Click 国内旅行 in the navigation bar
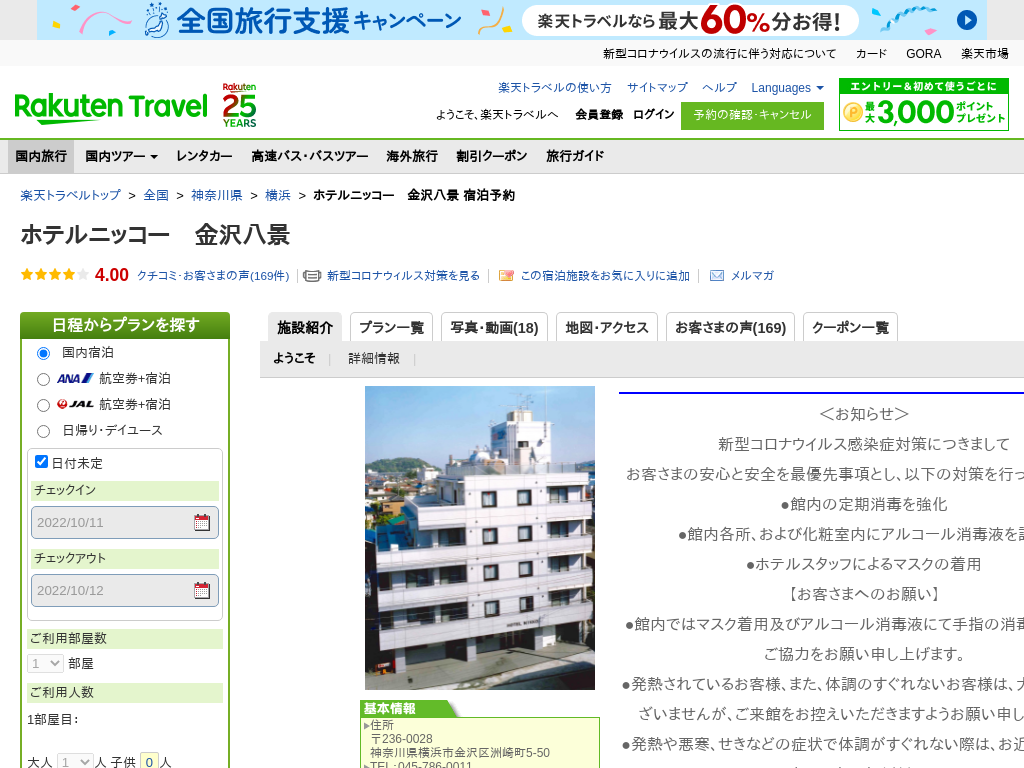1024x768 pixels. click(41, 156)
